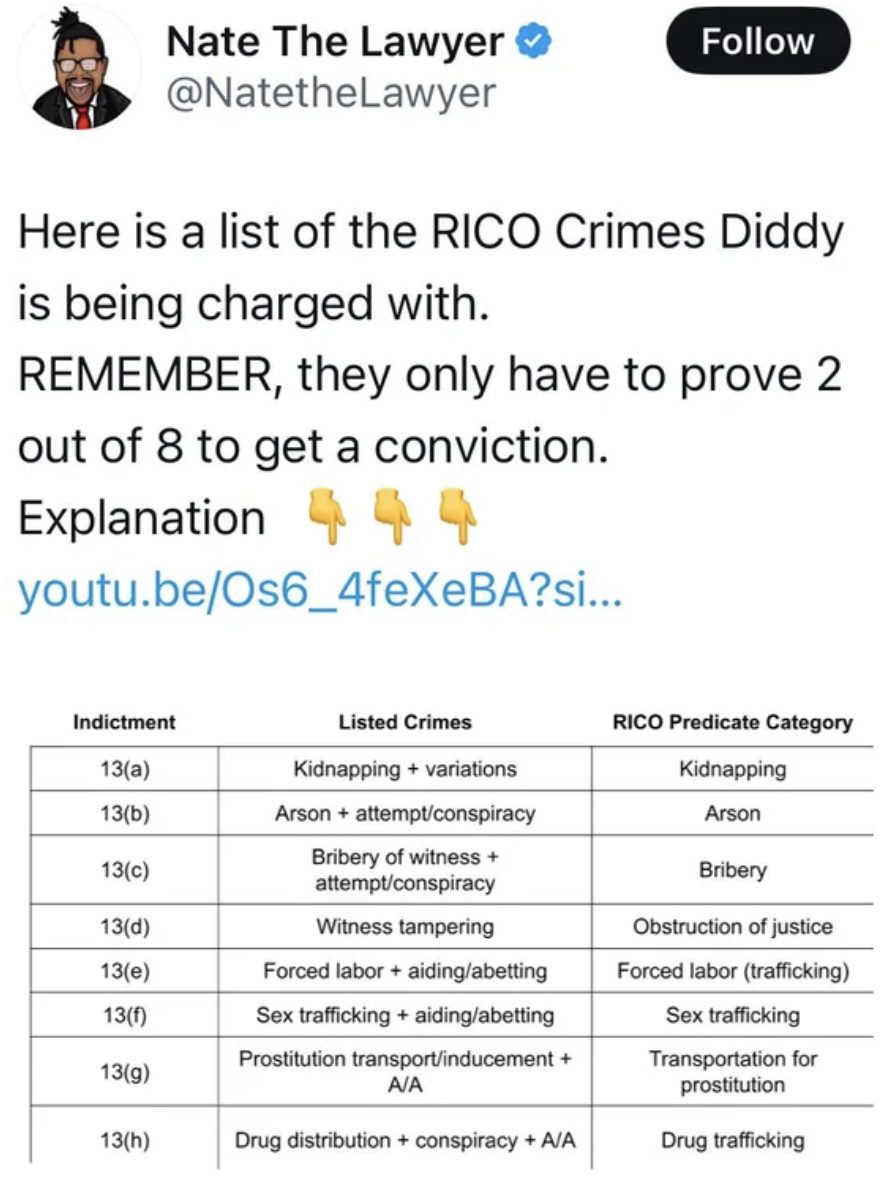
Task: Click the 13(h) indictment cell
Action: coord(125,1140)
